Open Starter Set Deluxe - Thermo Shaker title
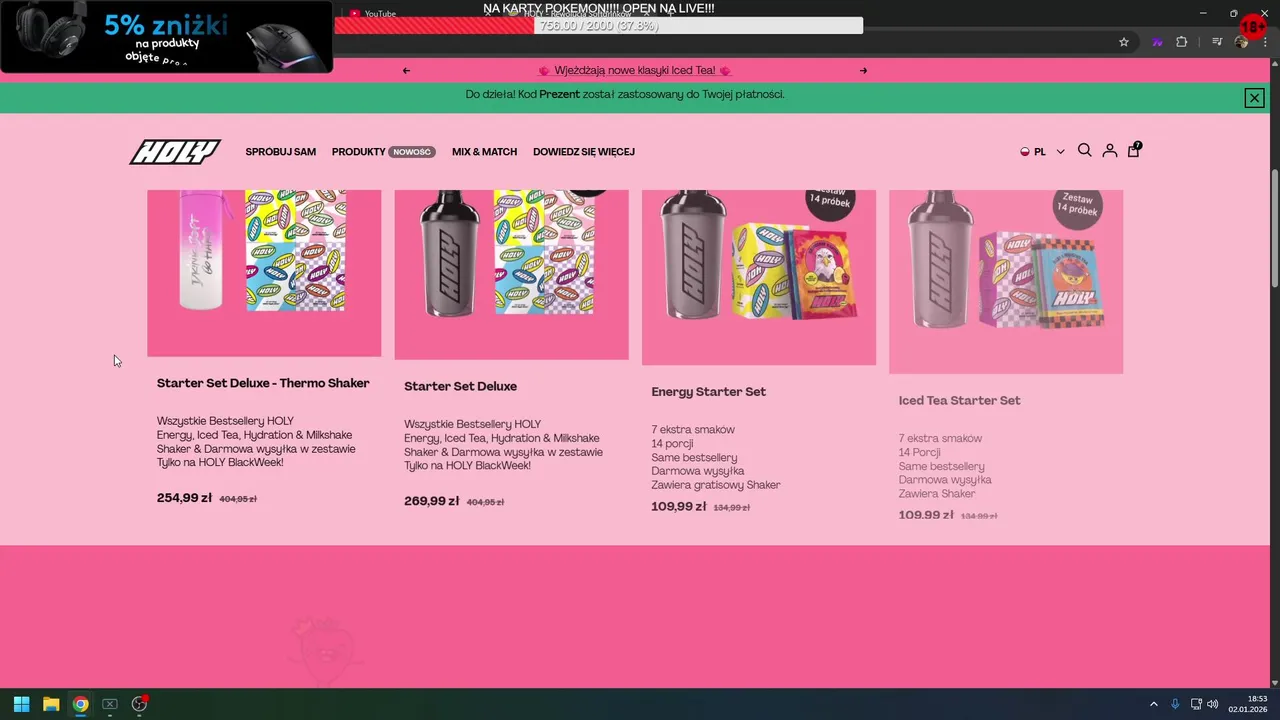 pos(263,383)
